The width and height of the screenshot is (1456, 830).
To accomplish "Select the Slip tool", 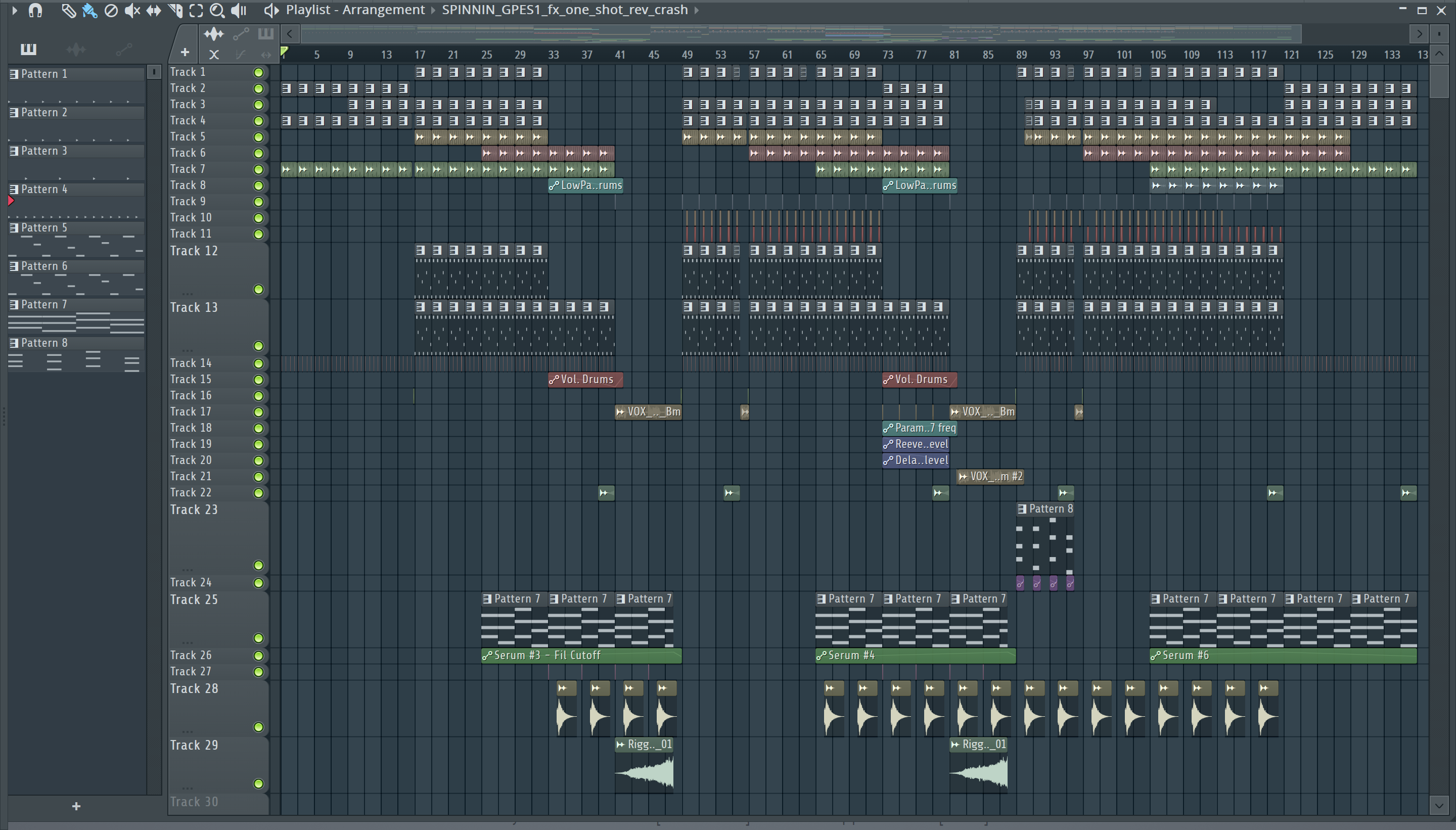I will click(x=153, y=10).
